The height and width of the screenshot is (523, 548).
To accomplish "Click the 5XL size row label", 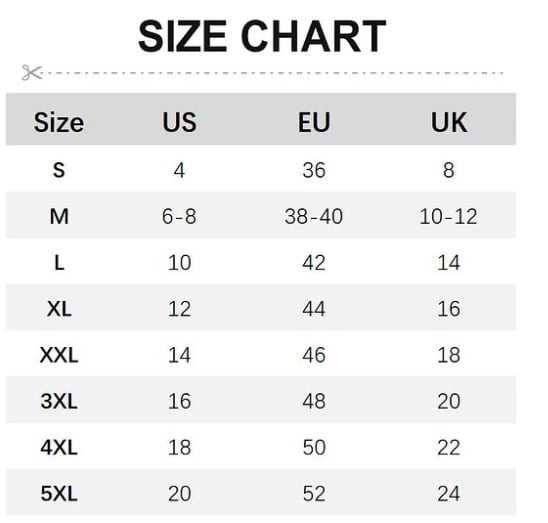I will pyautogui.click(x=59, y=494).
